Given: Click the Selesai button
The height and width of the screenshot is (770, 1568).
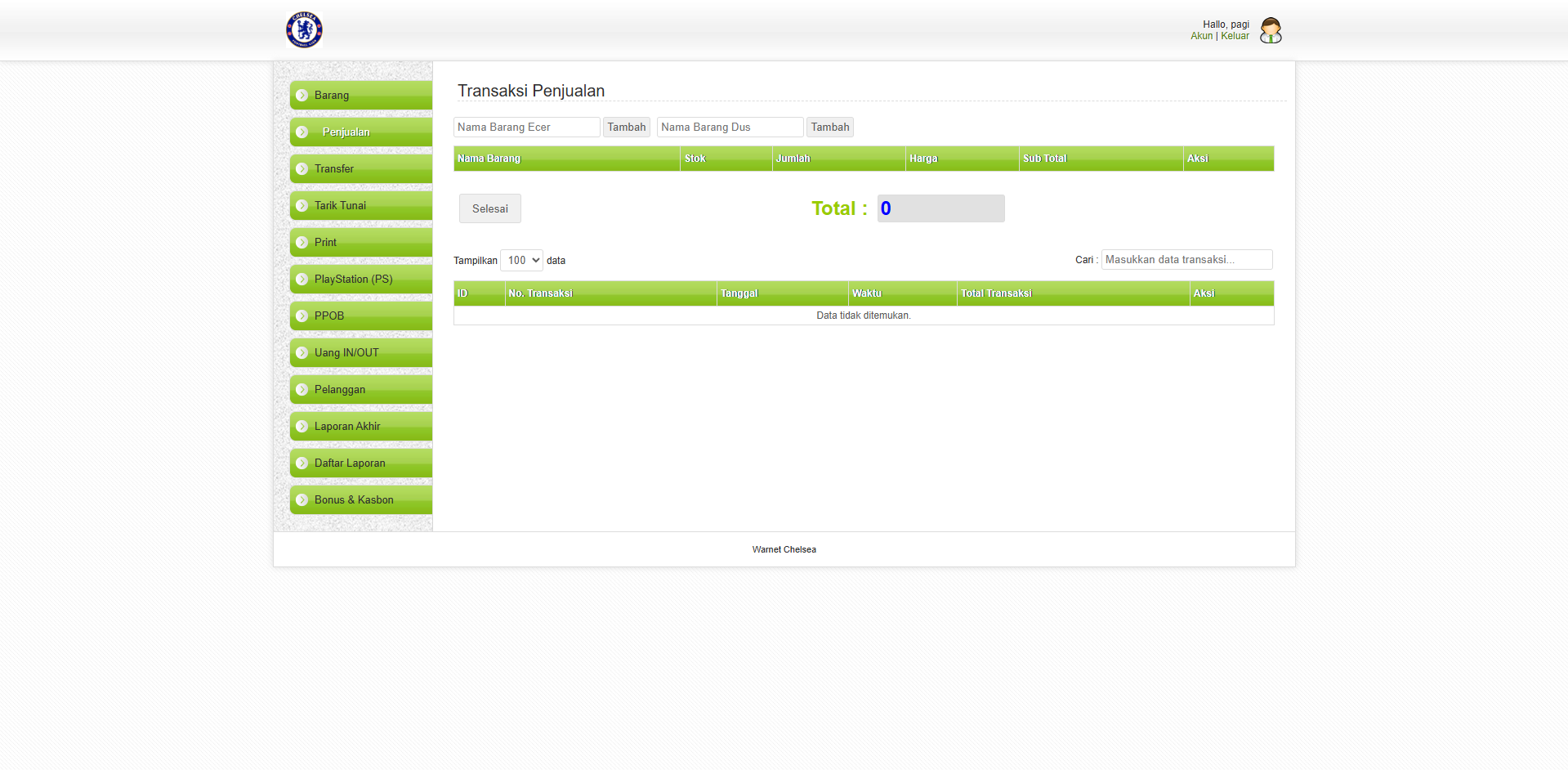Looking at the screenshot, I should (489, 209).
